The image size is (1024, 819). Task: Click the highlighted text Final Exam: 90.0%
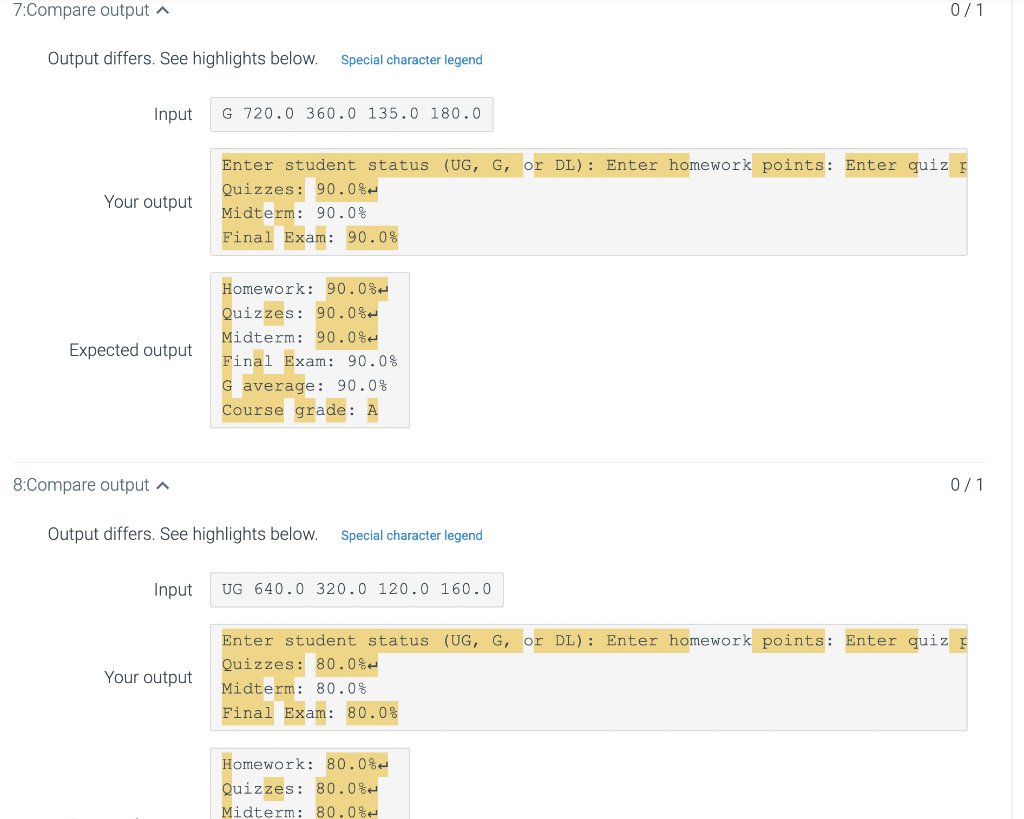pos(310,237)
